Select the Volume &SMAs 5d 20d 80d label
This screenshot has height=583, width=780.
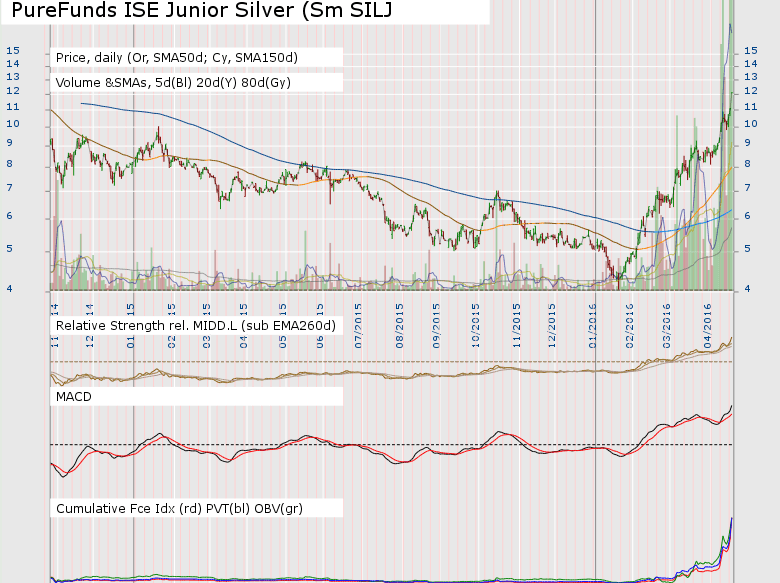point(173,83)
